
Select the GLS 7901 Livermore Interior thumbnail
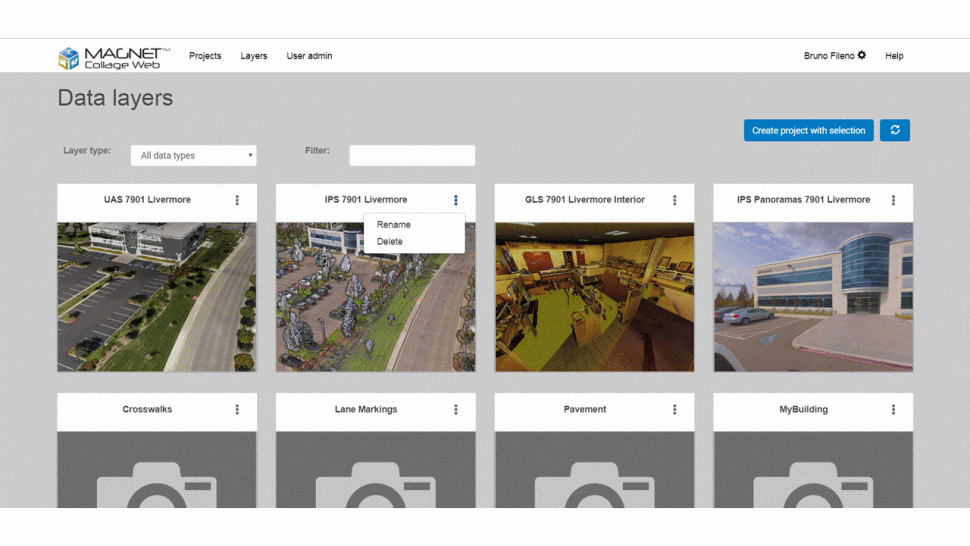[594, 297]
